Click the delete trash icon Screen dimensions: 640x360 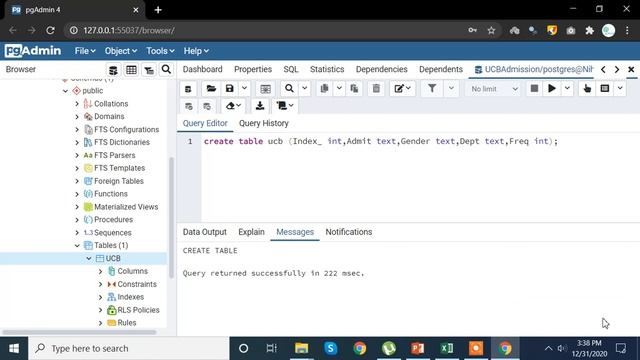pyautogui.click(x=376, y=89)
